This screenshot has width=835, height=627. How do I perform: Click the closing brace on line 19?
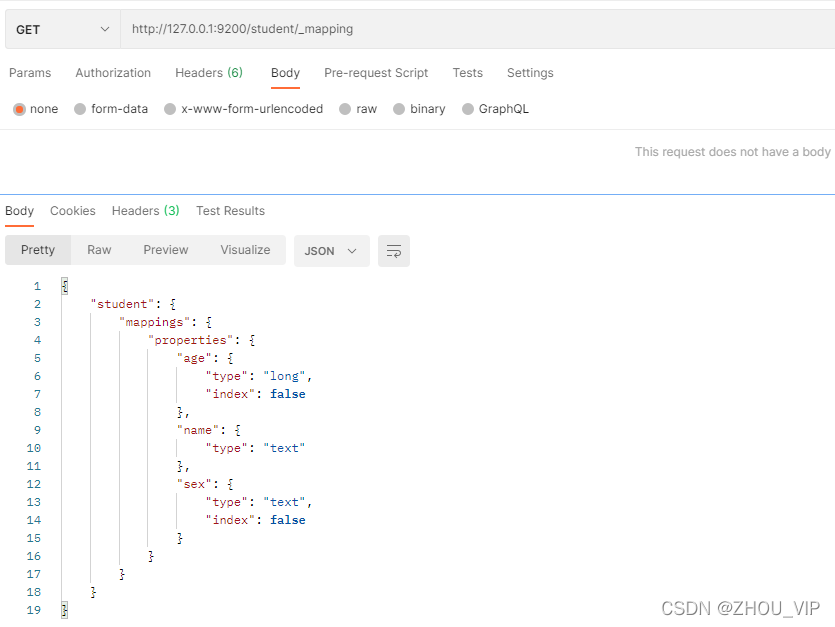click(x=64, y=610)
